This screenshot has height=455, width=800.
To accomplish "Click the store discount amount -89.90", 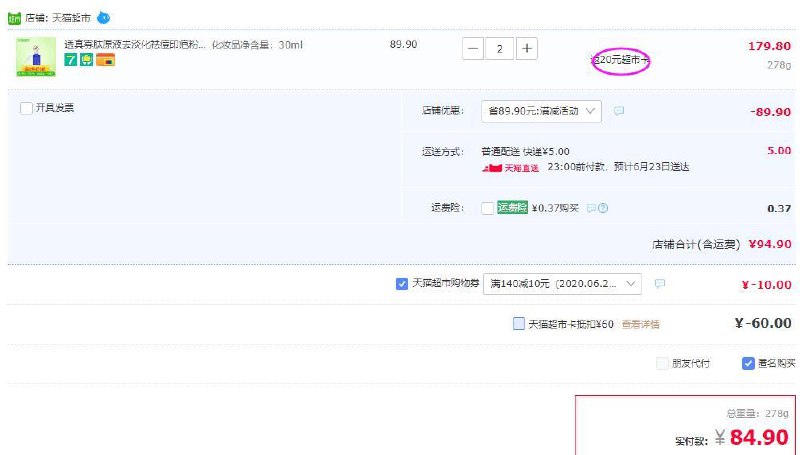I will (x=770, y=112).
